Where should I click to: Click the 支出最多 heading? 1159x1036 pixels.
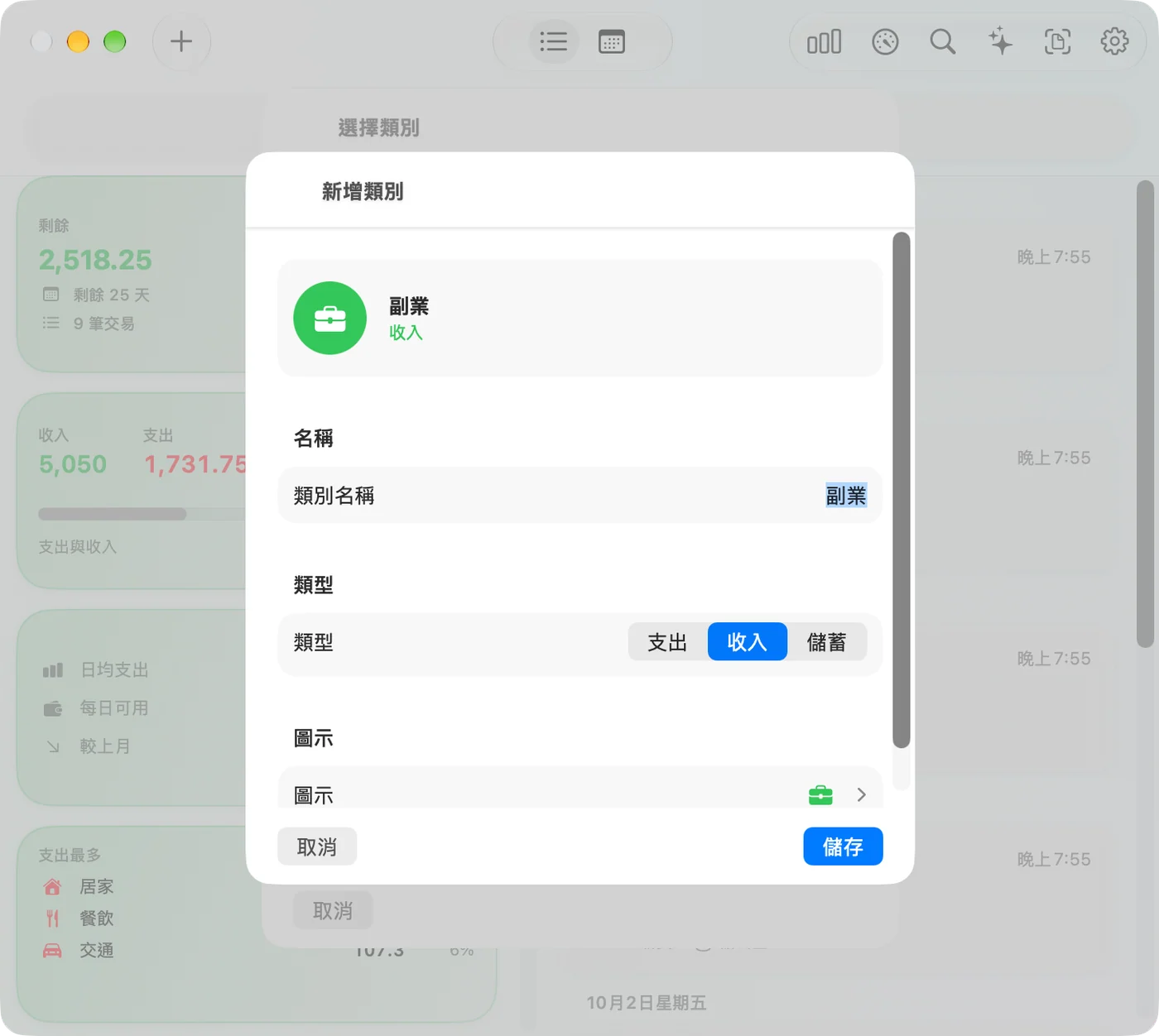[x=70, y=855]
